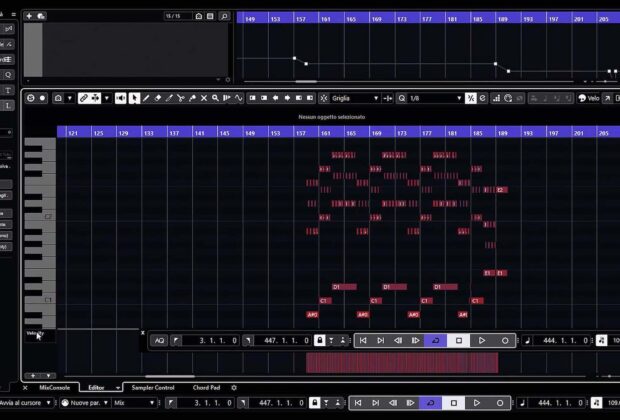Click the search magnifier above track list

pyautogui.click(x=224, y=16)
